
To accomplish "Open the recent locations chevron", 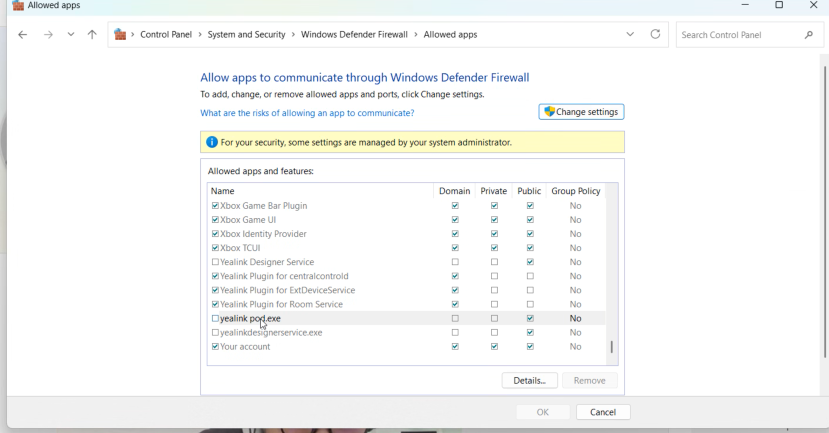I will point(70,35).
